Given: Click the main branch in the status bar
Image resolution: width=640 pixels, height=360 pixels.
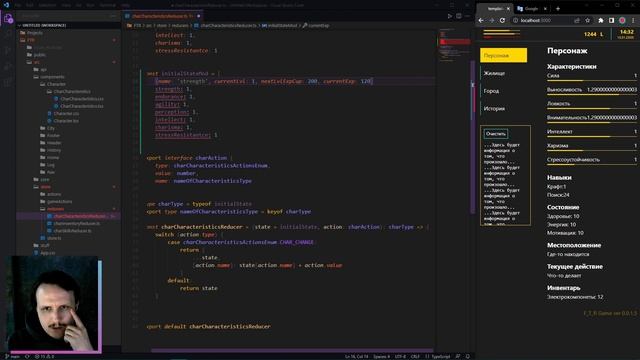Looking at the screenshot, I should tap(13, 356).
